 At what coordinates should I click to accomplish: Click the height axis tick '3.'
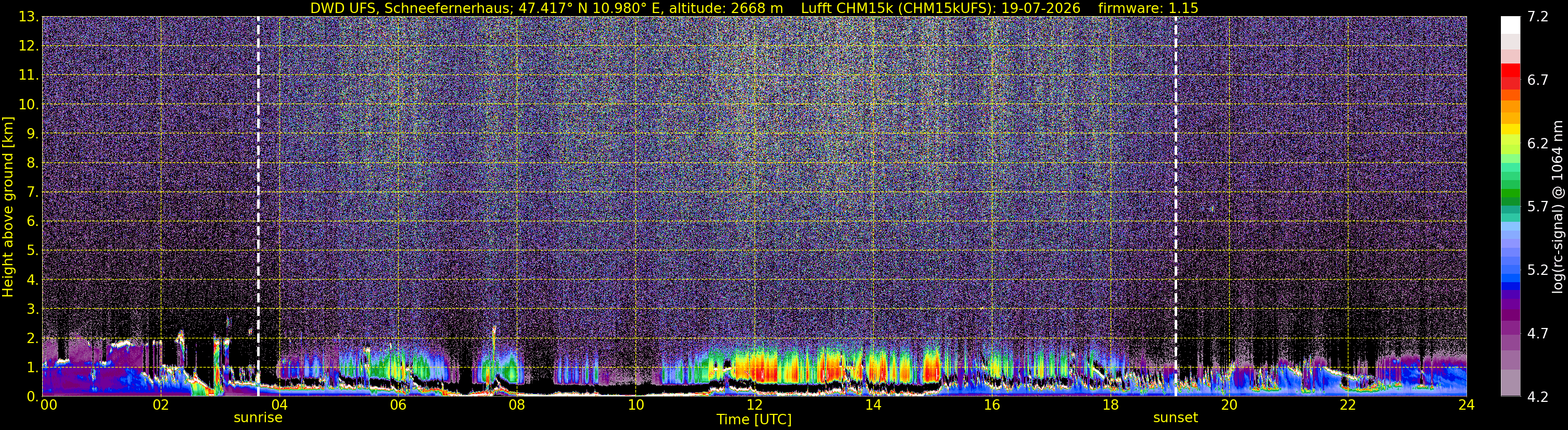coord(32,309)
